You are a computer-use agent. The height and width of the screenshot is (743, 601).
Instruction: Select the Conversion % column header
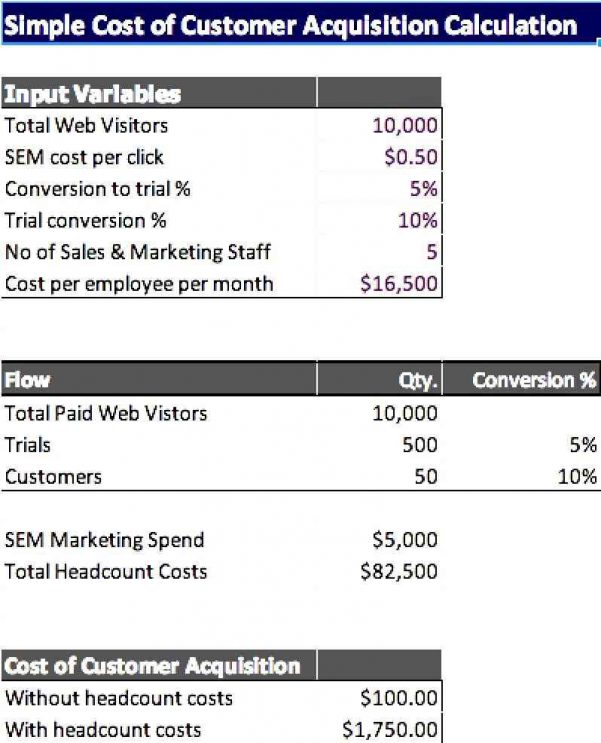click(x=522, y=379)
